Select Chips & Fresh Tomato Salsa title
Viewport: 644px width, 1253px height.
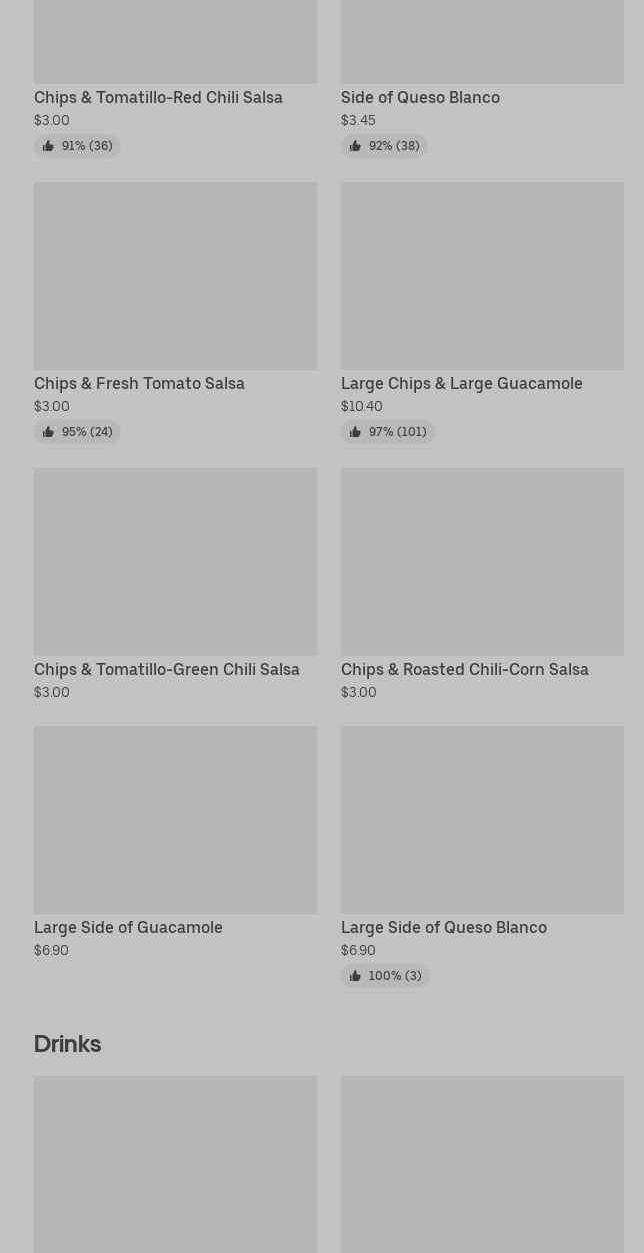coord(139,384)
